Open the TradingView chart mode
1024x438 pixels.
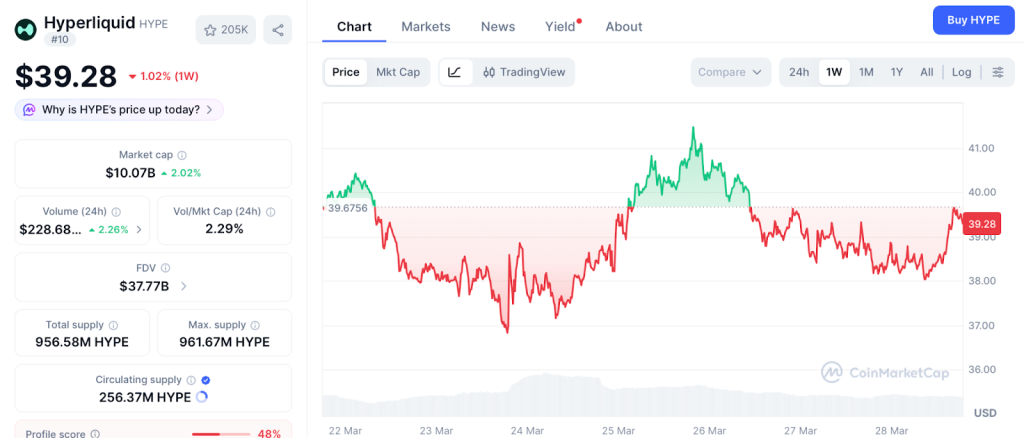coord(524,72)
